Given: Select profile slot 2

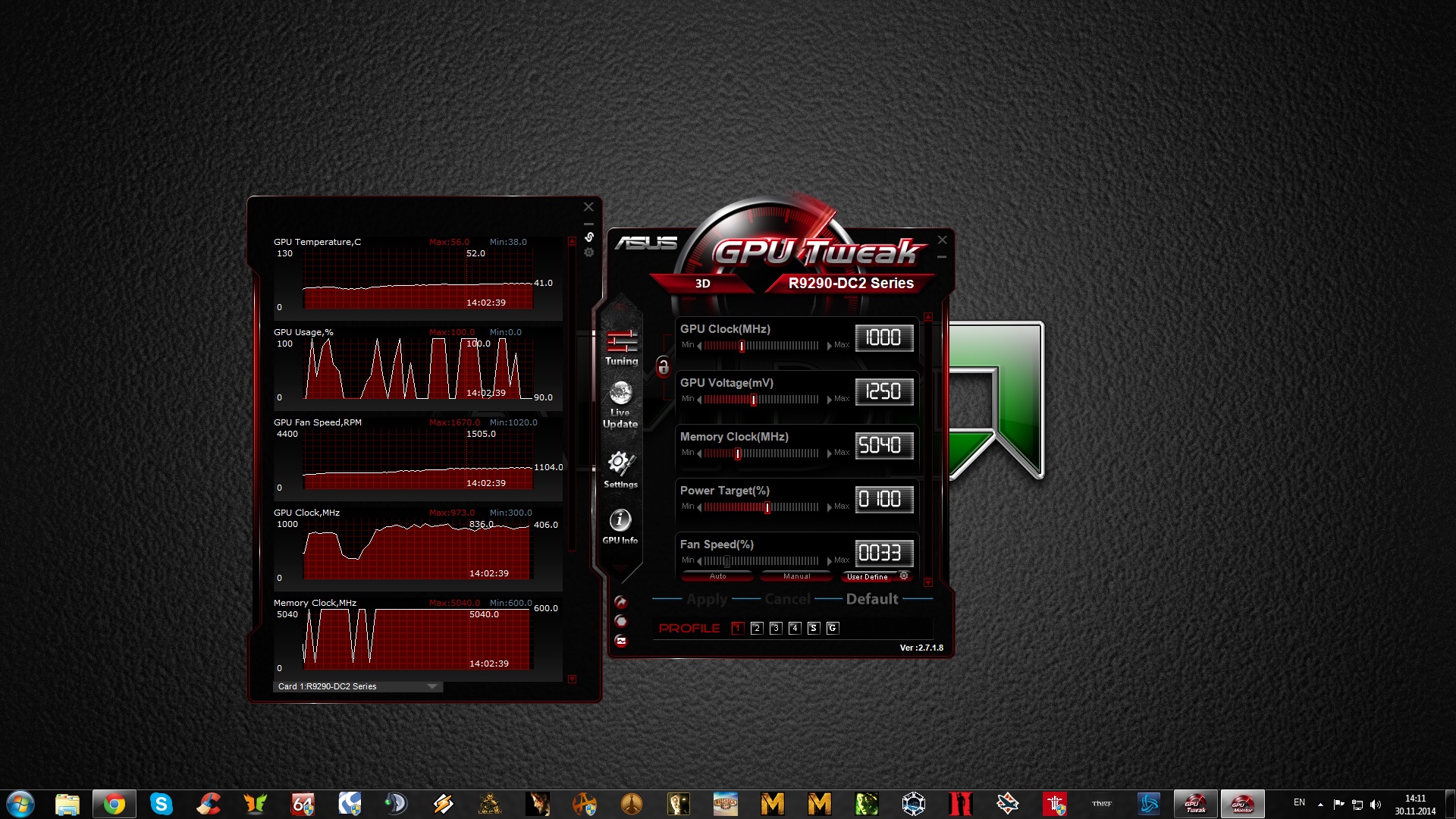Looking at the screenshot, I should tap(756, 628).
